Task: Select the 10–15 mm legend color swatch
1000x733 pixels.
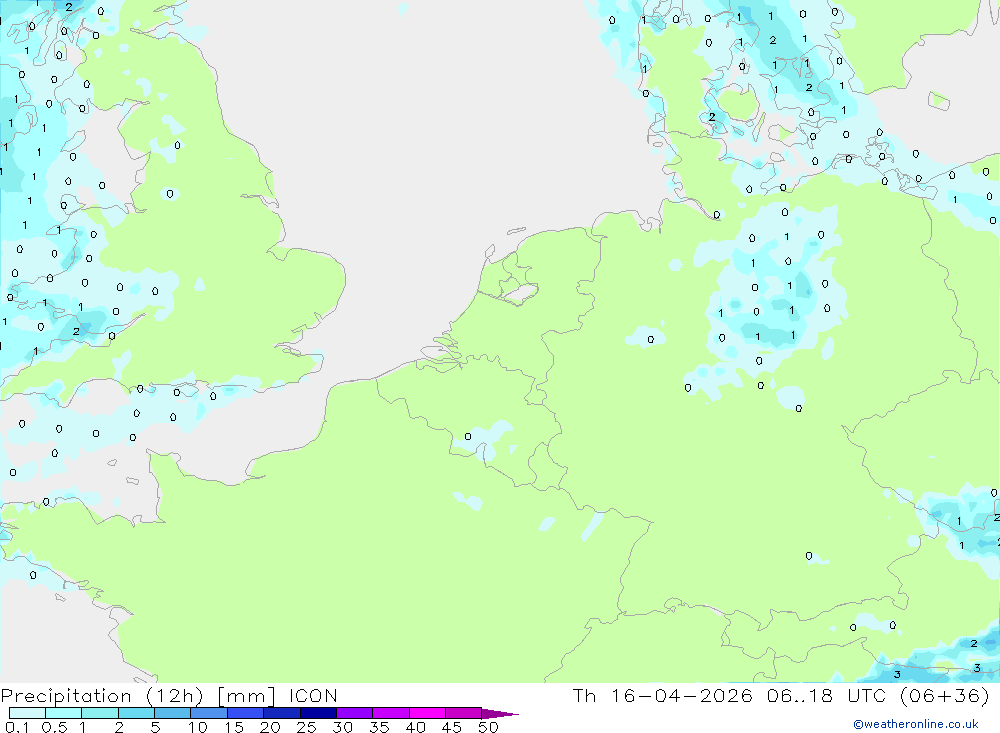Action: click(209, 713)
